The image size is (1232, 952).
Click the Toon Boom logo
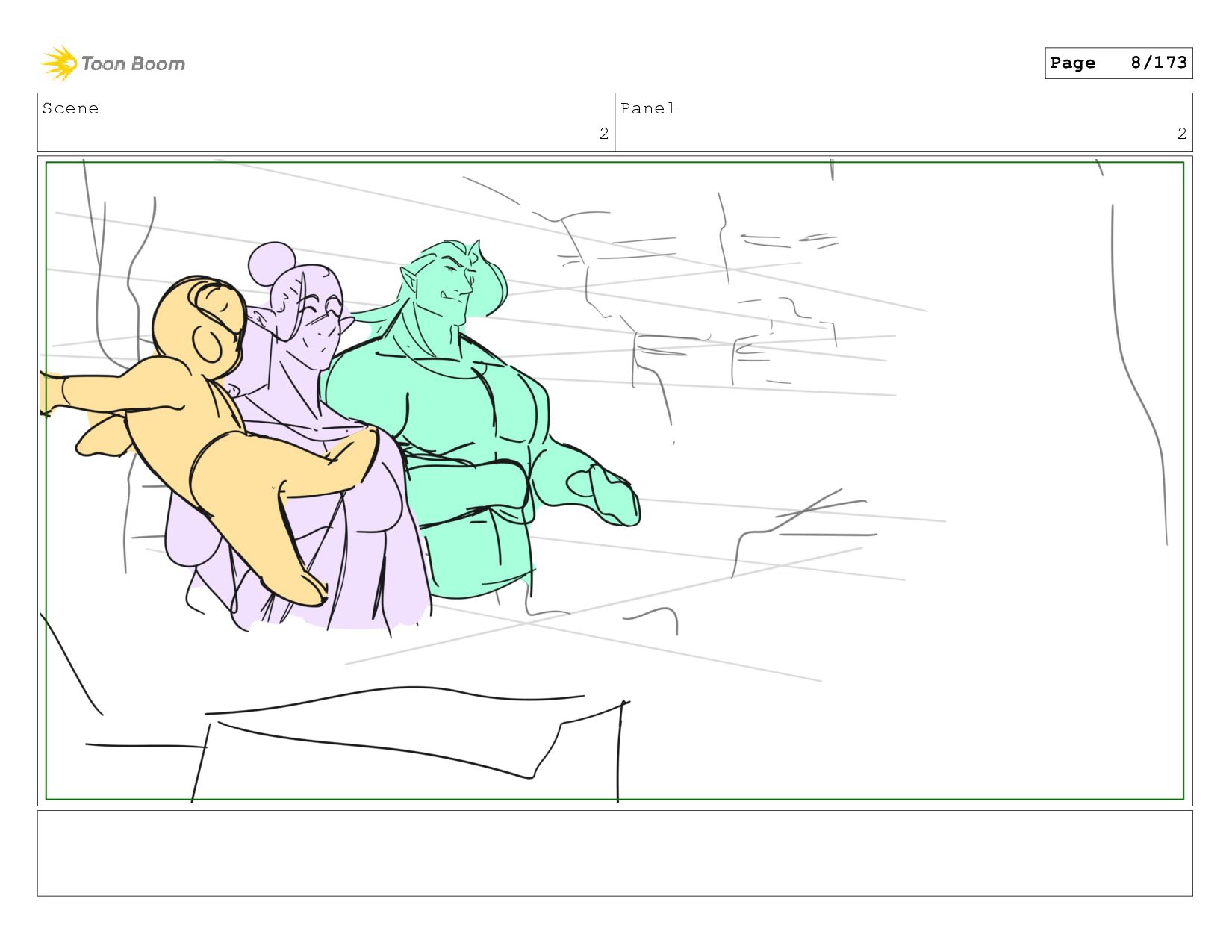pyautogui.click(x=112, y=63)
